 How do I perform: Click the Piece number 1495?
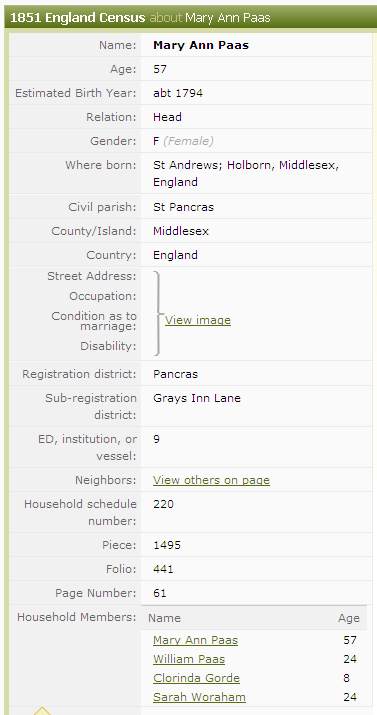point(167,545)
